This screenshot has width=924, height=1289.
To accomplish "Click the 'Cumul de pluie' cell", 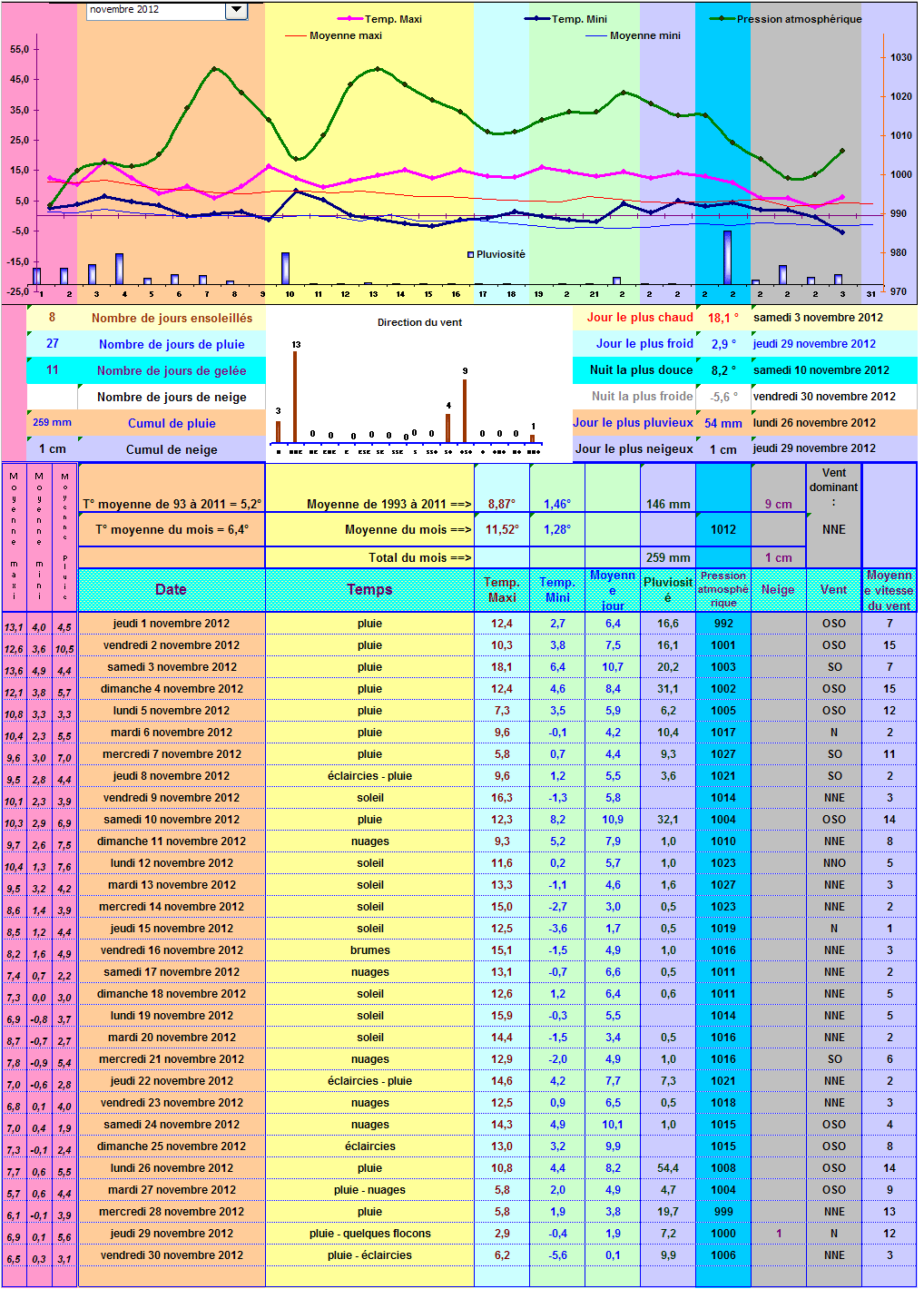I will pyautogui.click(x=172, y=423).
